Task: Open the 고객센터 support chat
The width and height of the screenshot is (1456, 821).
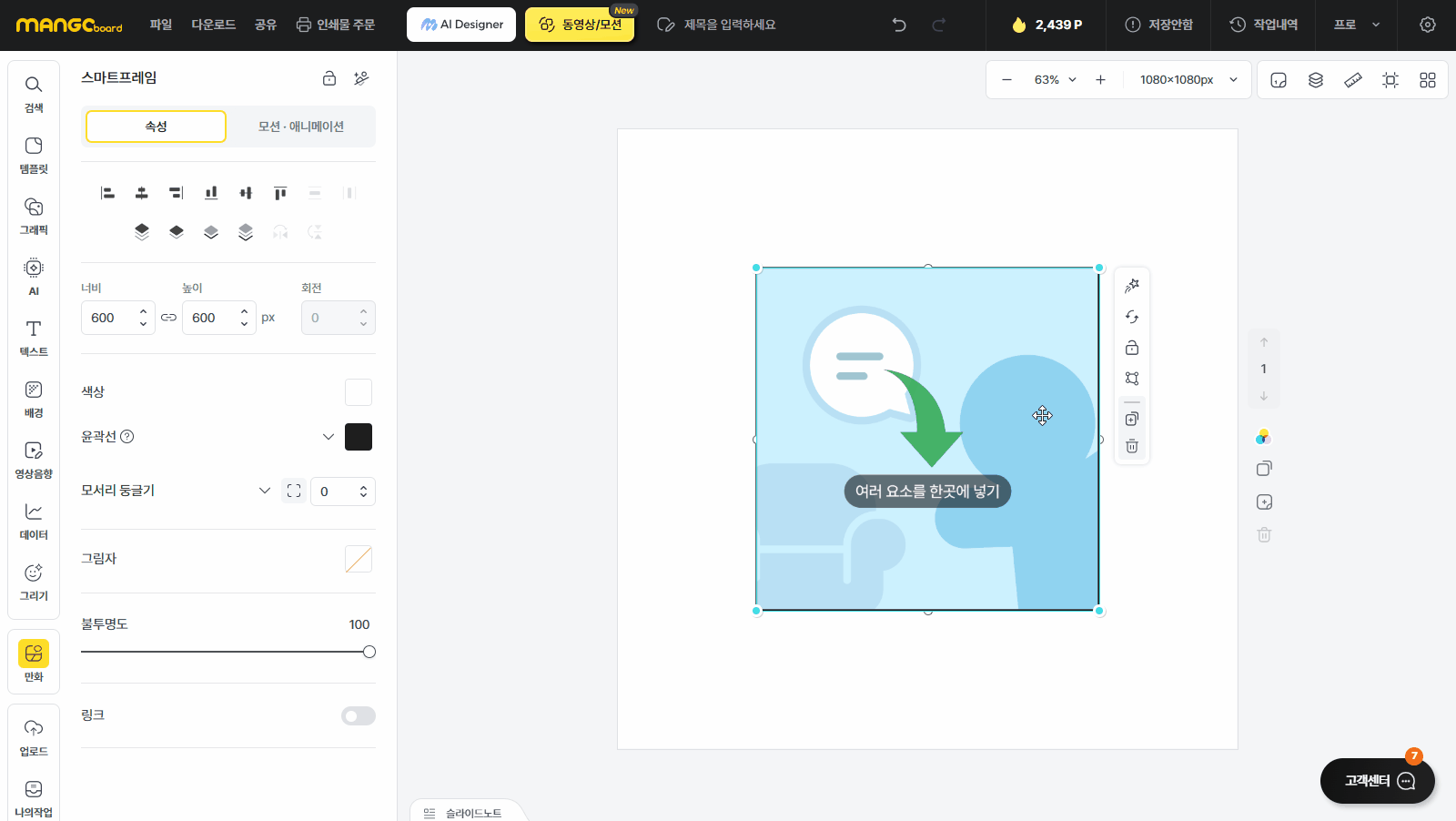Action: pyautogui.click(x=1378, y=781)
